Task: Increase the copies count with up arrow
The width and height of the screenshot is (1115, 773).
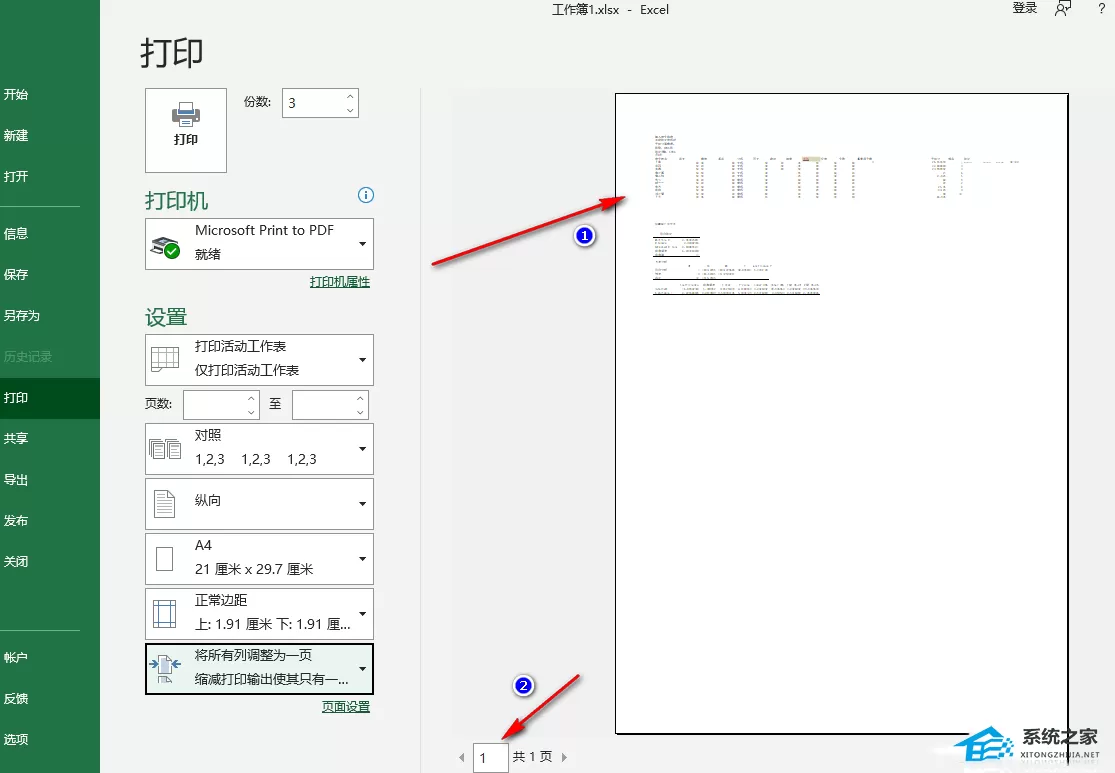Action: [x=350, y=96]
